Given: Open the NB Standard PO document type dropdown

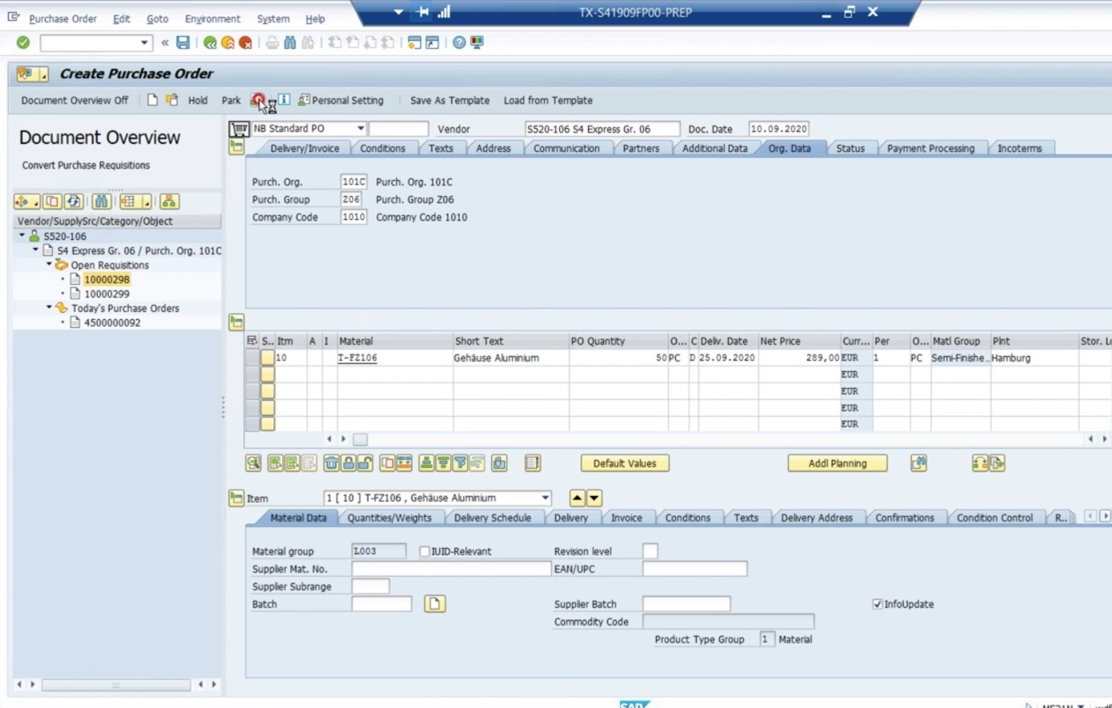Looking at the screenshot, I should point(360,128).
